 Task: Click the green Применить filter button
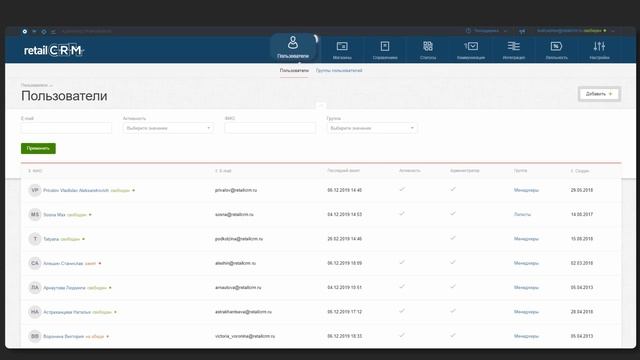click(38, 148)
